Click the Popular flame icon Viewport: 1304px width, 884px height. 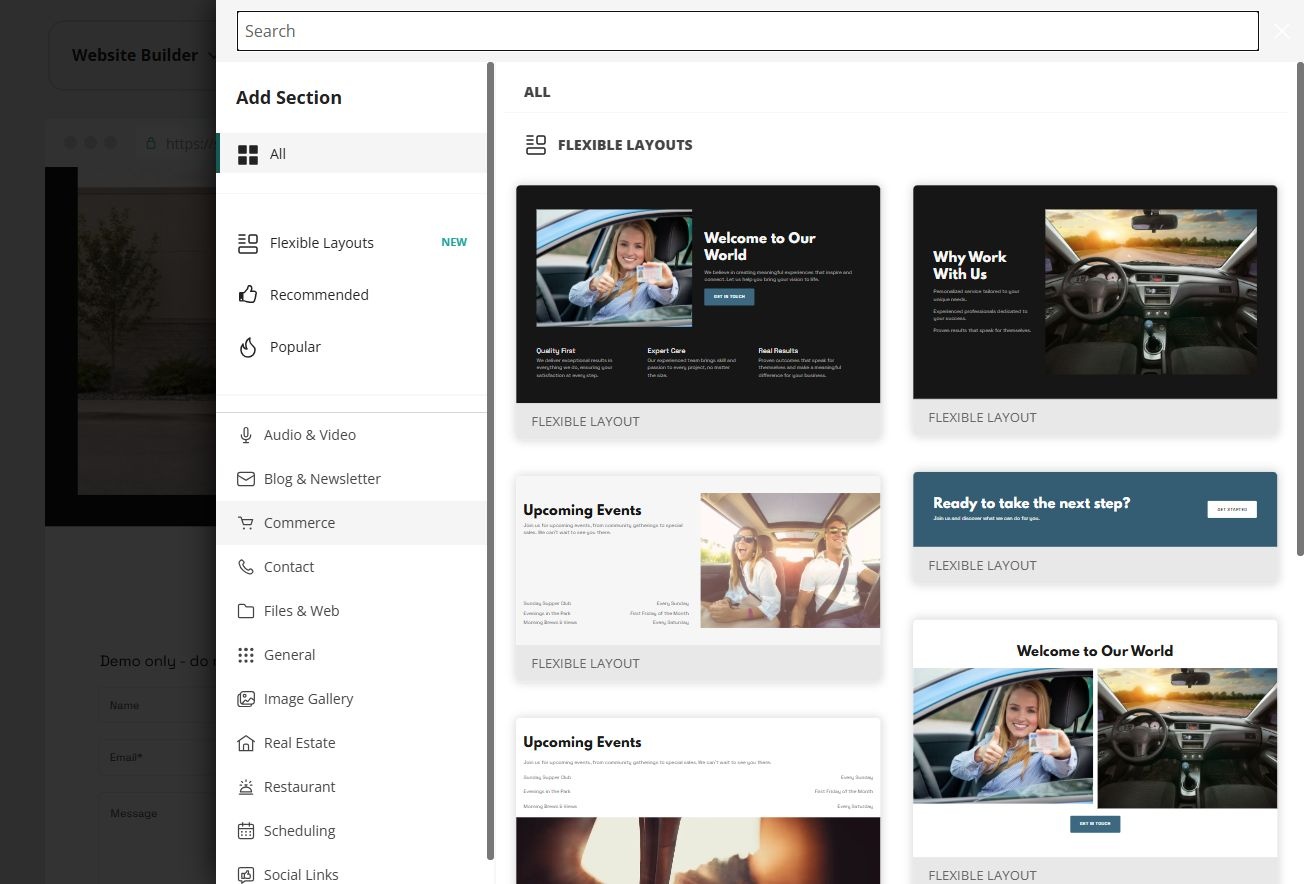(247, 347)
